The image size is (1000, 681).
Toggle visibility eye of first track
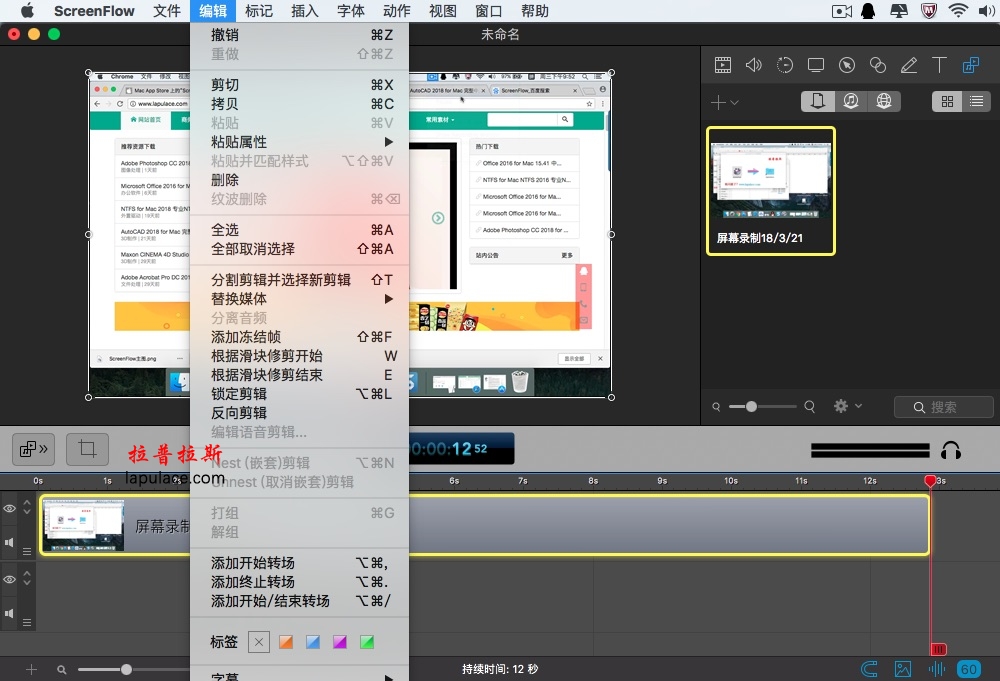10,508
